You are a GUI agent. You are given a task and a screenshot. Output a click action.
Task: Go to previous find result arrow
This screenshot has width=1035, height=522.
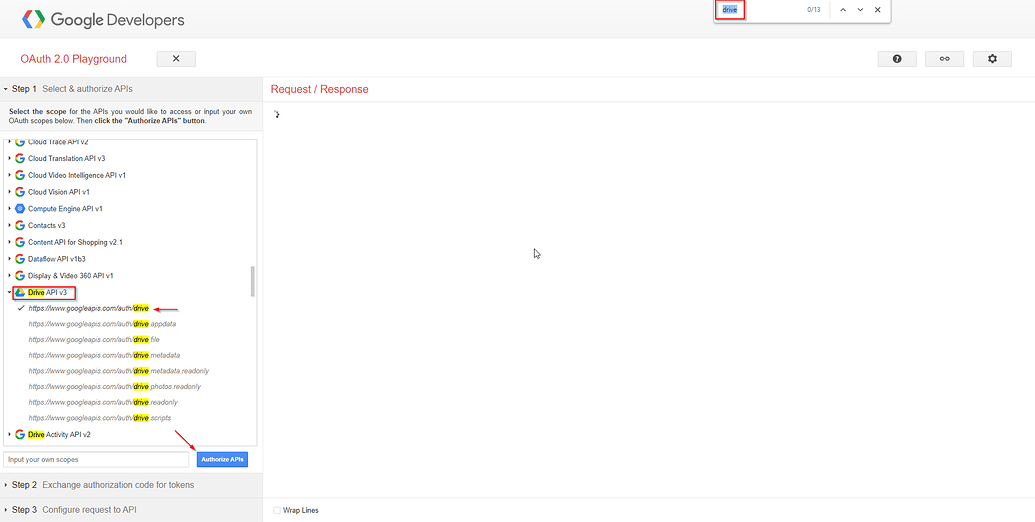[843, 10]
